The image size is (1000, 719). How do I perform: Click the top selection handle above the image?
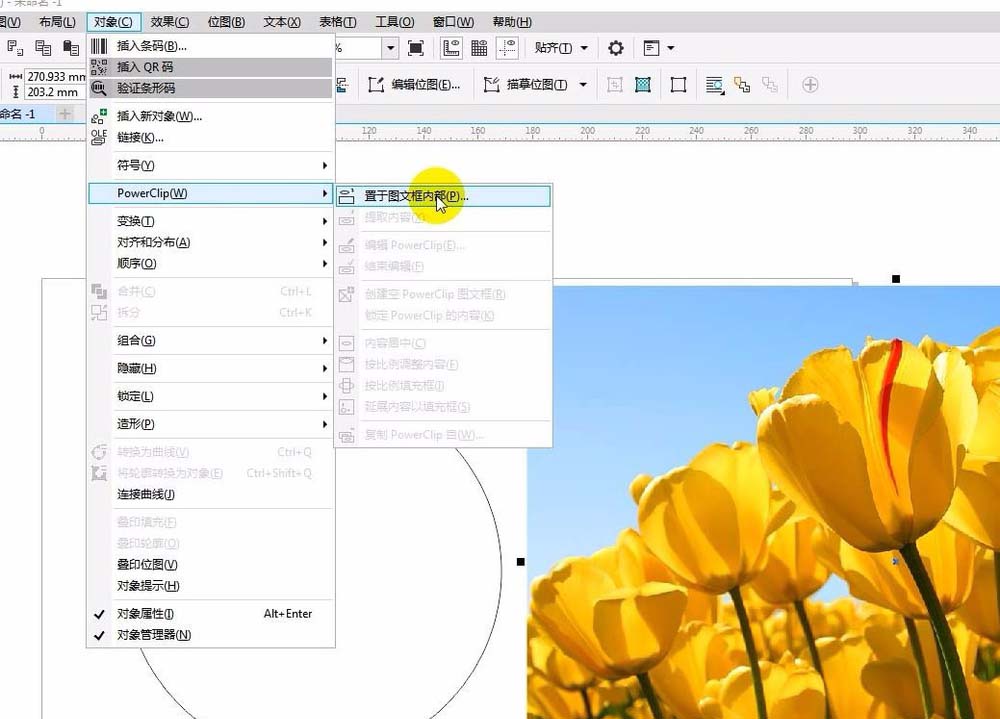pos(896,279)
